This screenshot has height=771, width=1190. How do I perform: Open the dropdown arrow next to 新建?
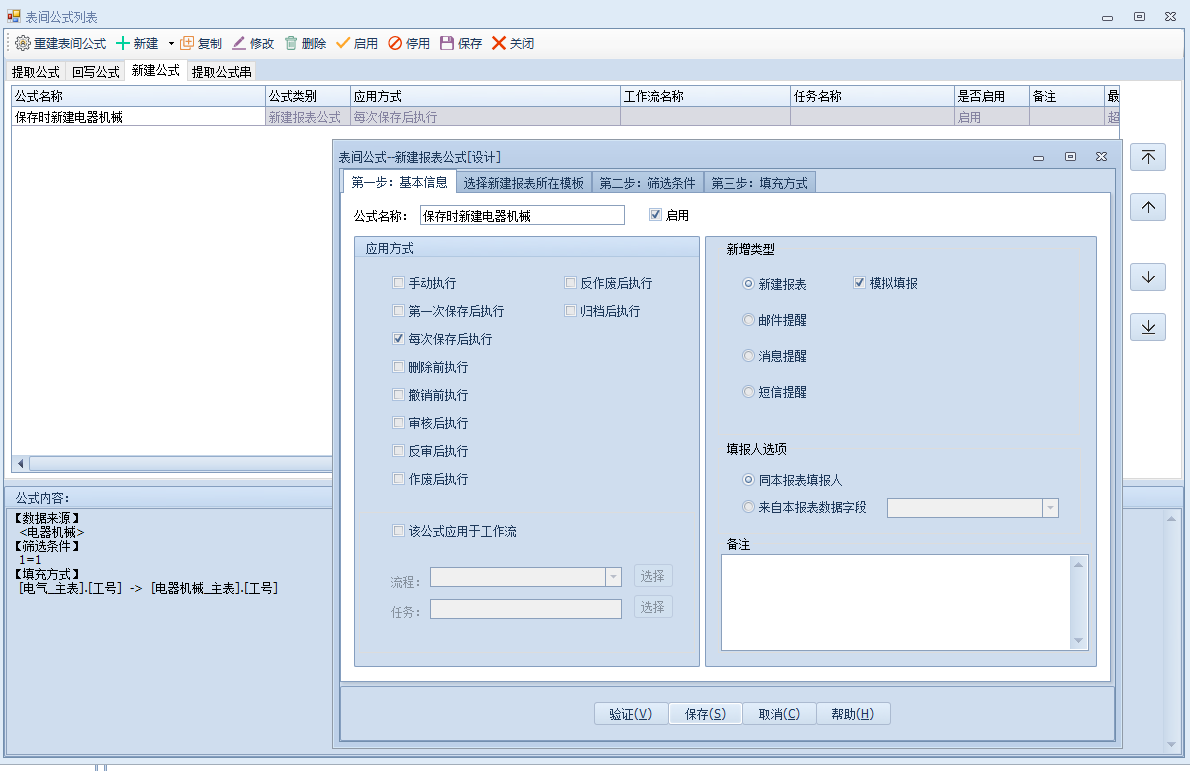click(x=171, y=44)
